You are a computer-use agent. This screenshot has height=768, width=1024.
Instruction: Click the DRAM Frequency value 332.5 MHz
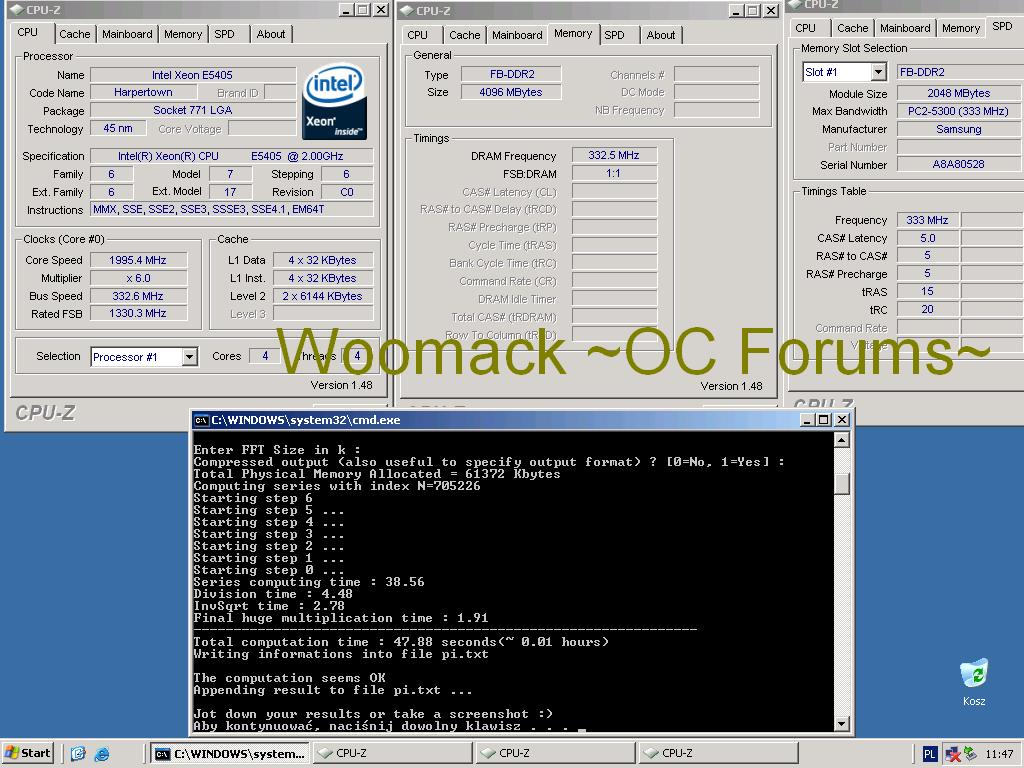(x=614, y=155)
